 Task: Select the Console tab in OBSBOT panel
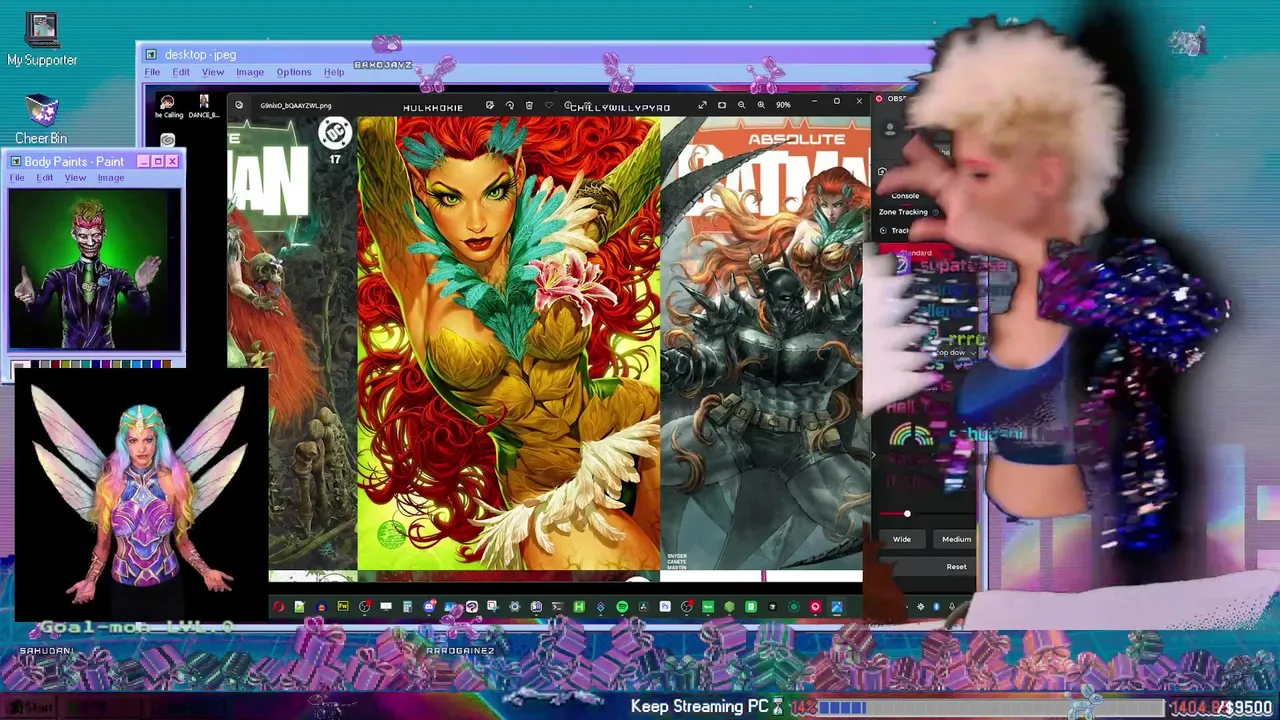(905, 196)
